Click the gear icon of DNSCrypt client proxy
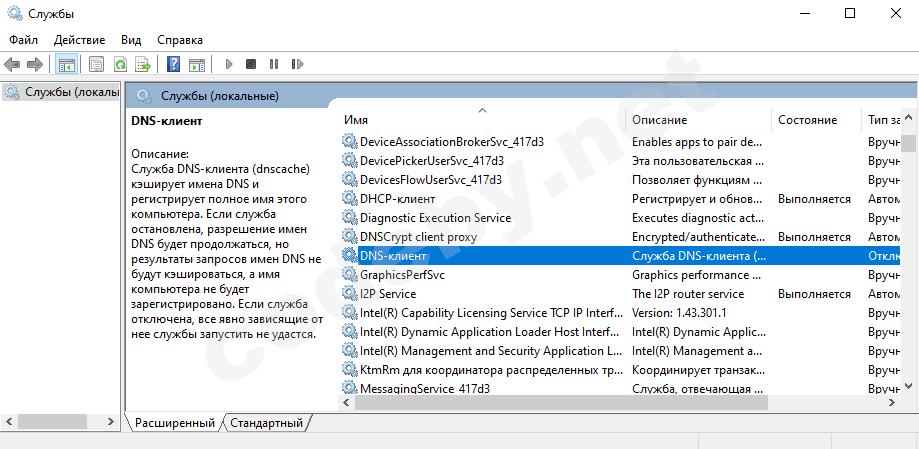The height and width of the screenshot is (449, 919). pos(349,237)
